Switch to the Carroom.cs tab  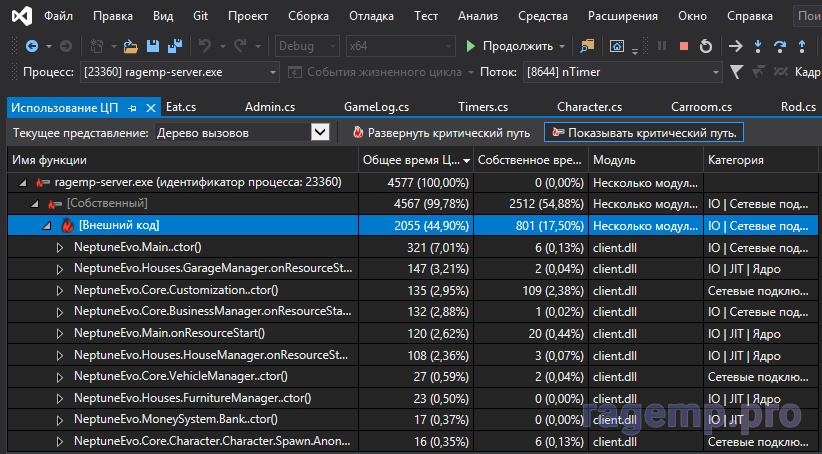(701, 107)
